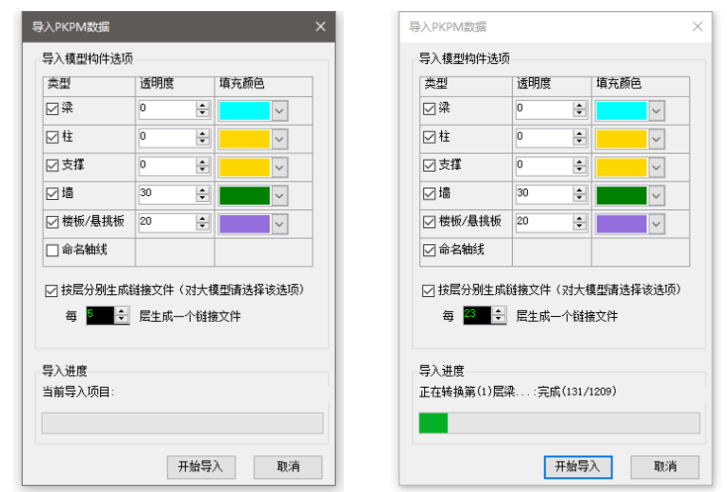Open cyan fill color dropdown for 梁 in dark-titled dialog
This screenshot has height=492, width=727.
pos(280,110)
